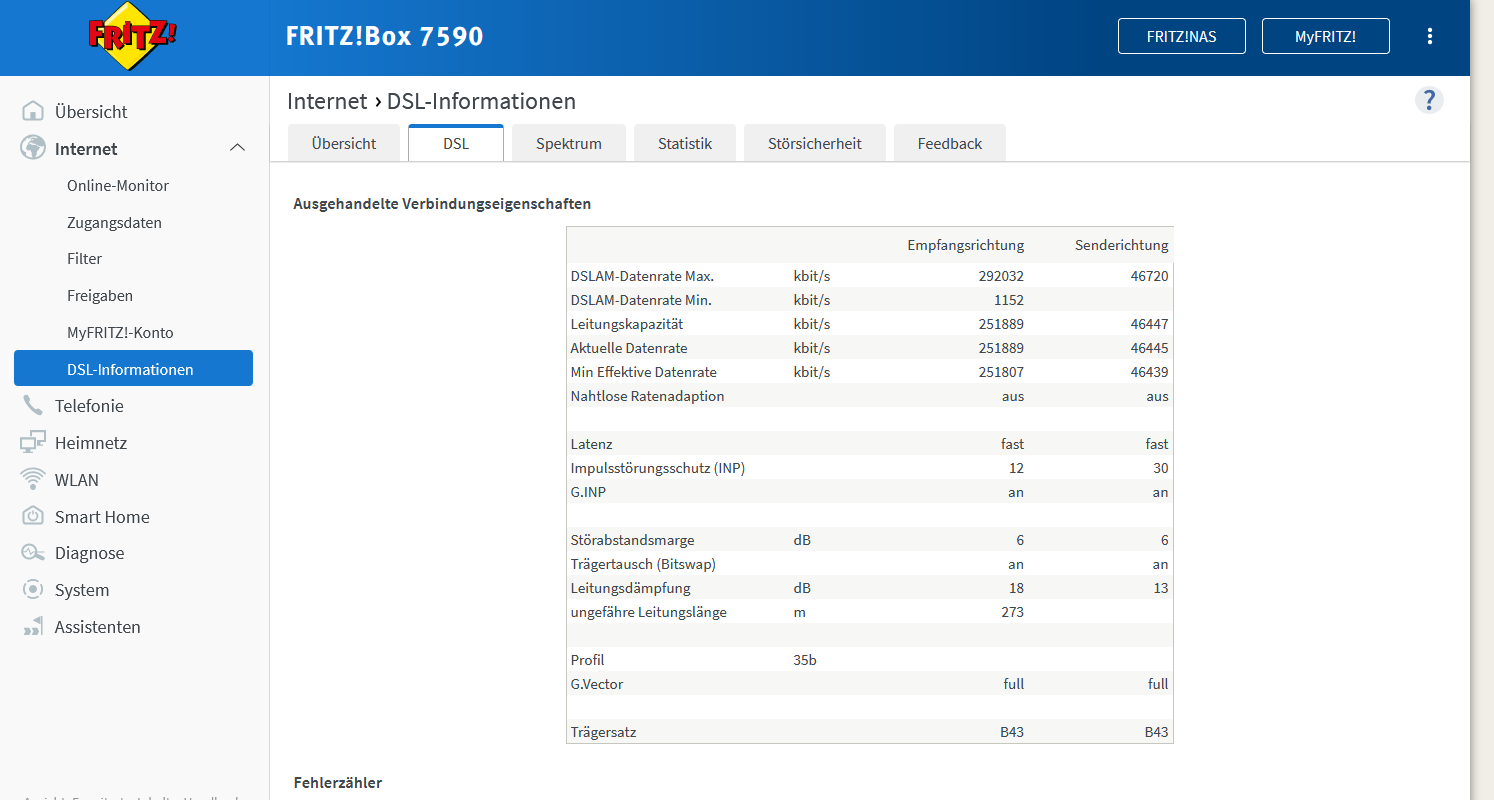Screen dimensions: 1494x800
Task: Open the Freigaben page
Action: (x=100, y=295)
